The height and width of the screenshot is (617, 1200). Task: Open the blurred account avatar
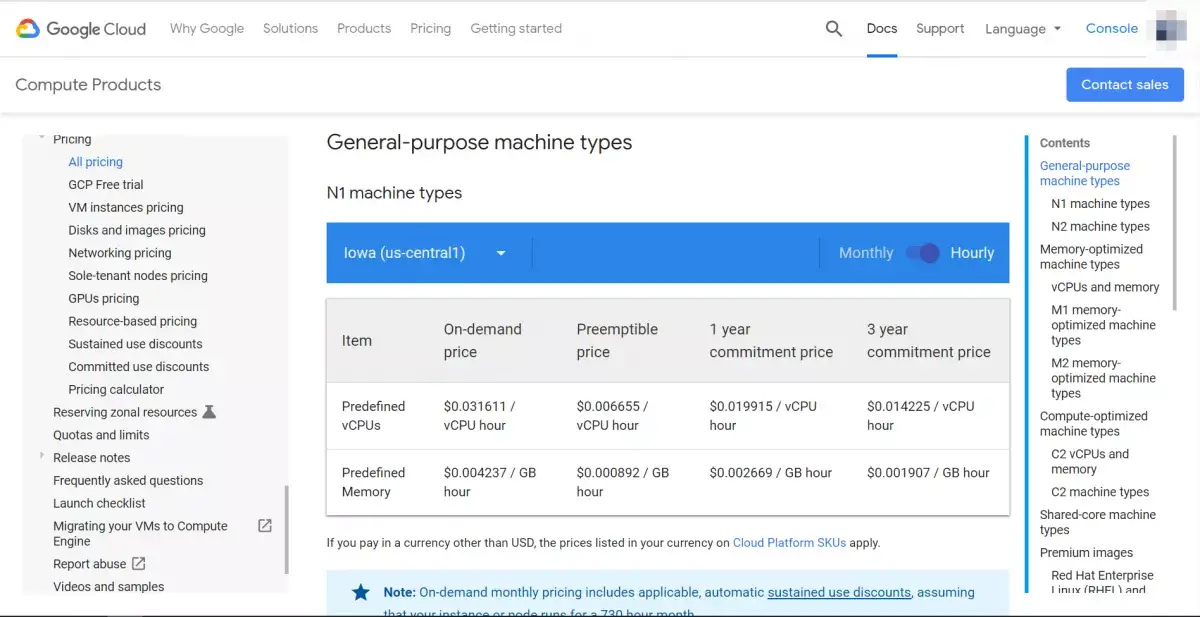tap(1168, 29)
